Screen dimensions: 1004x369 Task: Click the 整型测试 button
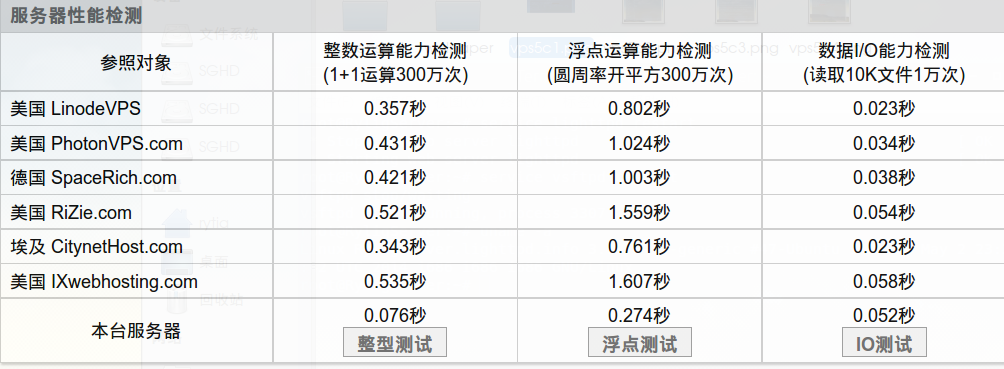point(395,343)
